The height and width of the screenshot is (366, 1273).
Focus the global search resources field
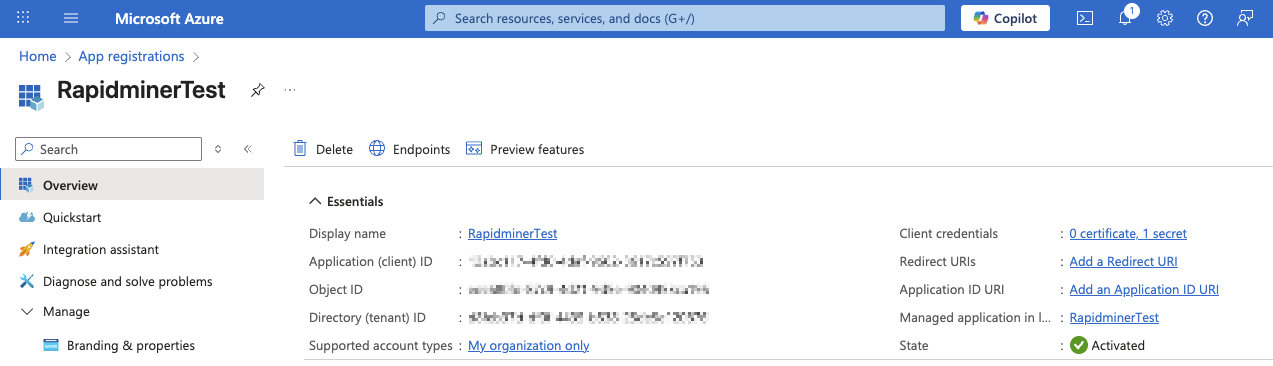(685, 19)
